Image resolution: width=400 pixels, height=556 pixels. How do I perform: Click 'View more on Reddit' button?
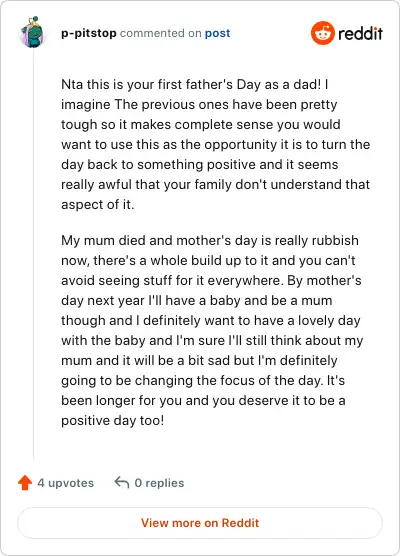coord(200,523)
